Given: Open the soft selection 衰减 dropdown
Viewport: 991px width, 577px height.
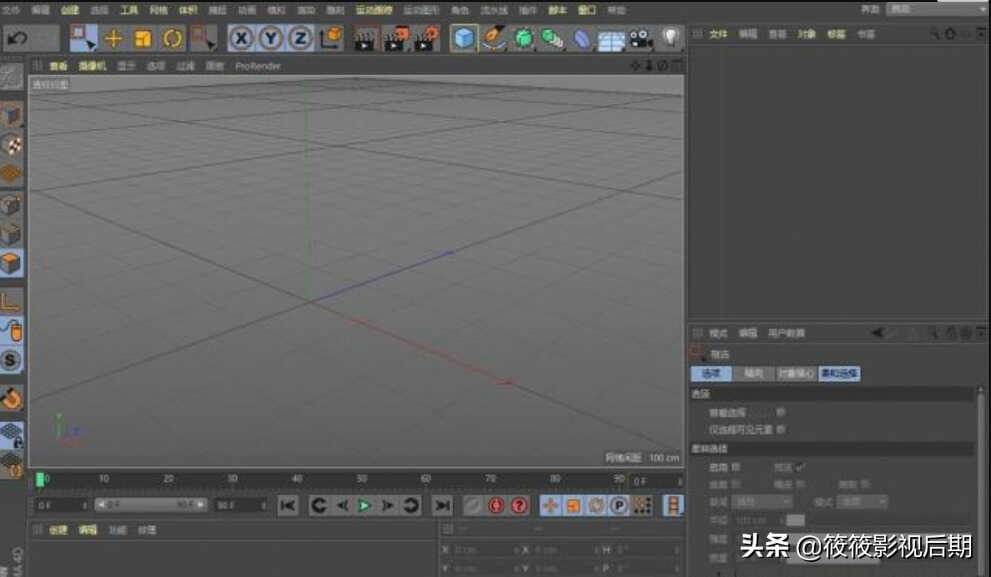Looking at the screenshot, I should pos(762,502).
